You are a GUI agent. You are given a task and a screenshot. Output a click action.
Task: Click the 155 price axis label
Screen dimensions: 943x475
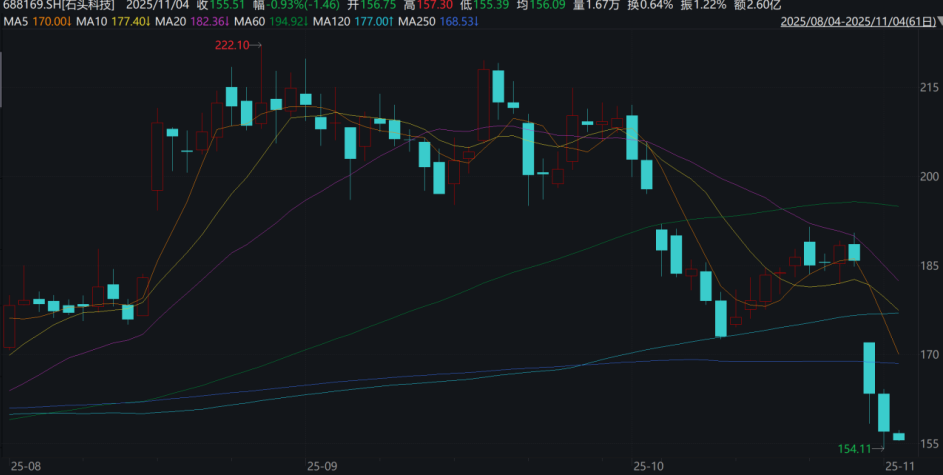pyautogui.click(x=930, y=444)
